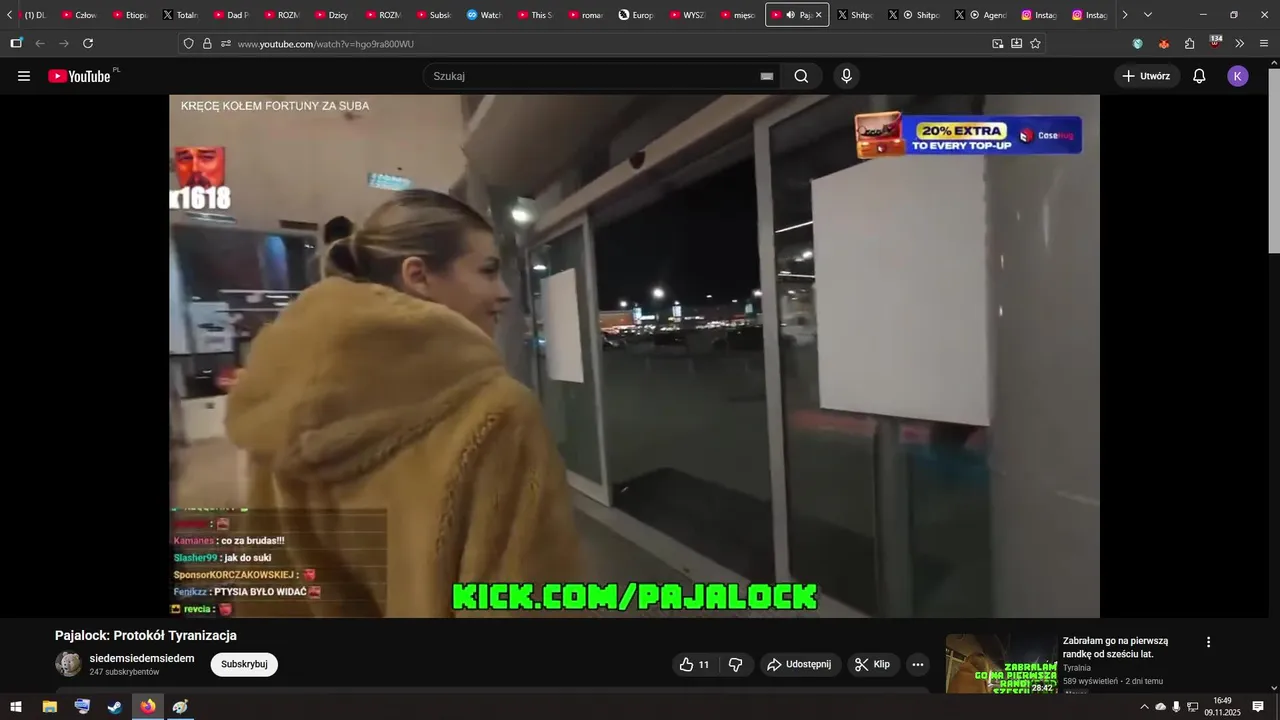The height and width of the screenshot is (720, 1280).
Task: Like the video with thumbs up
Action: pyautogui.click(x=695, y=664)
